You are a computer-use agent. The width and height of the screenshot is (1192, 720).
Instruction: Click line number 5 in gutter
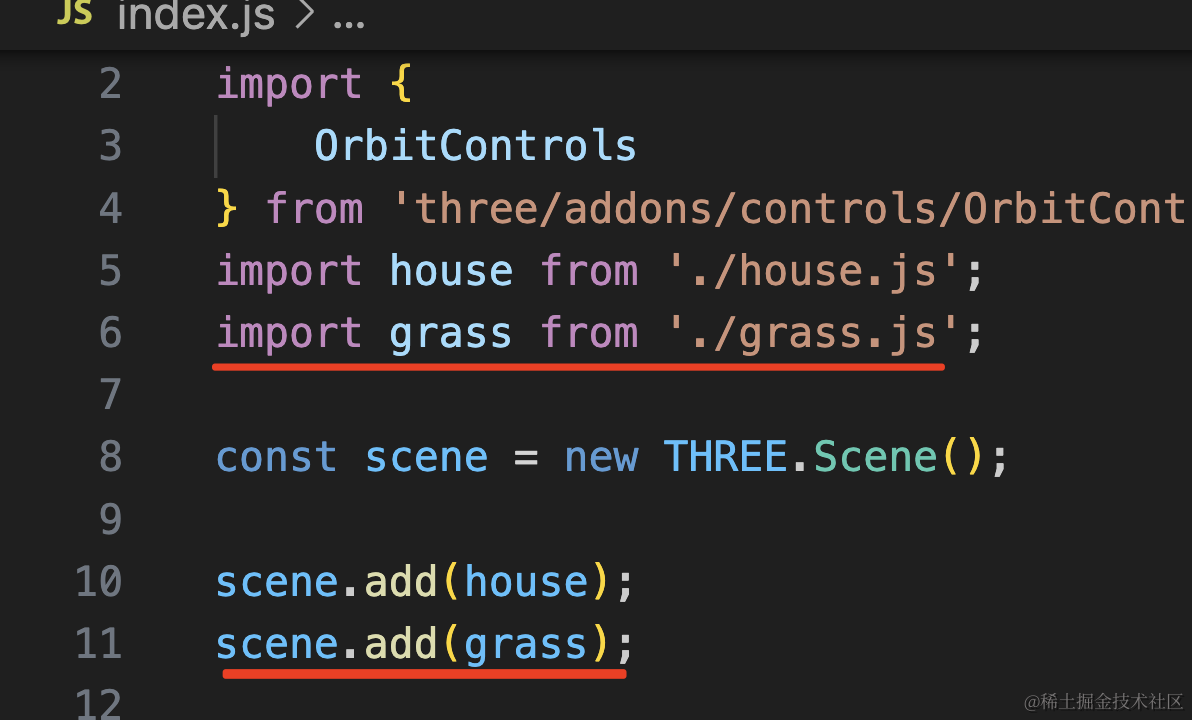[110, 271]
